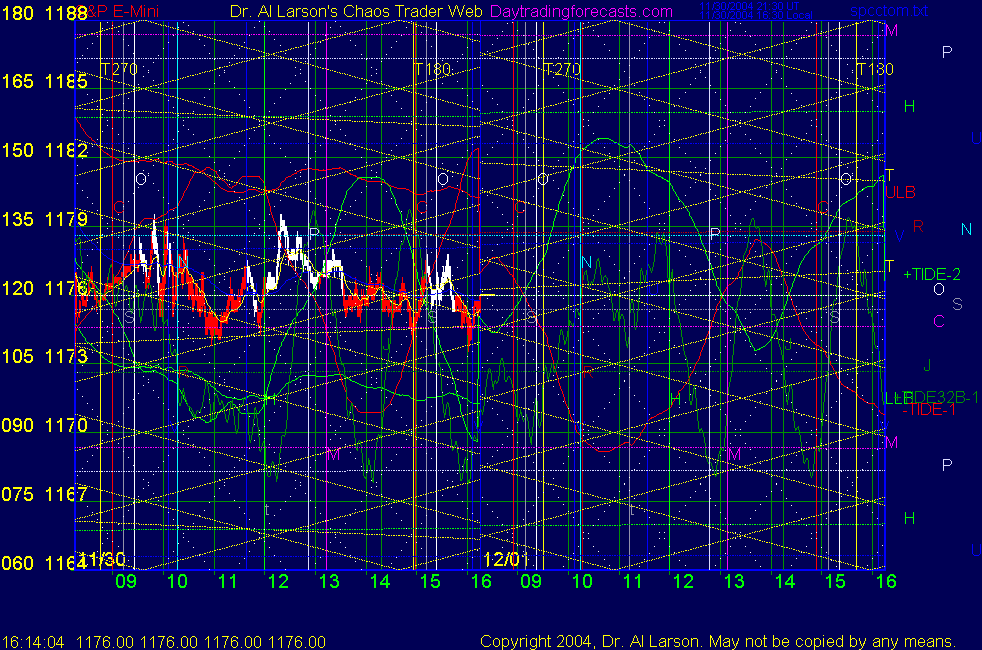Select the "060 1164" price axis label

pos(44,563)
